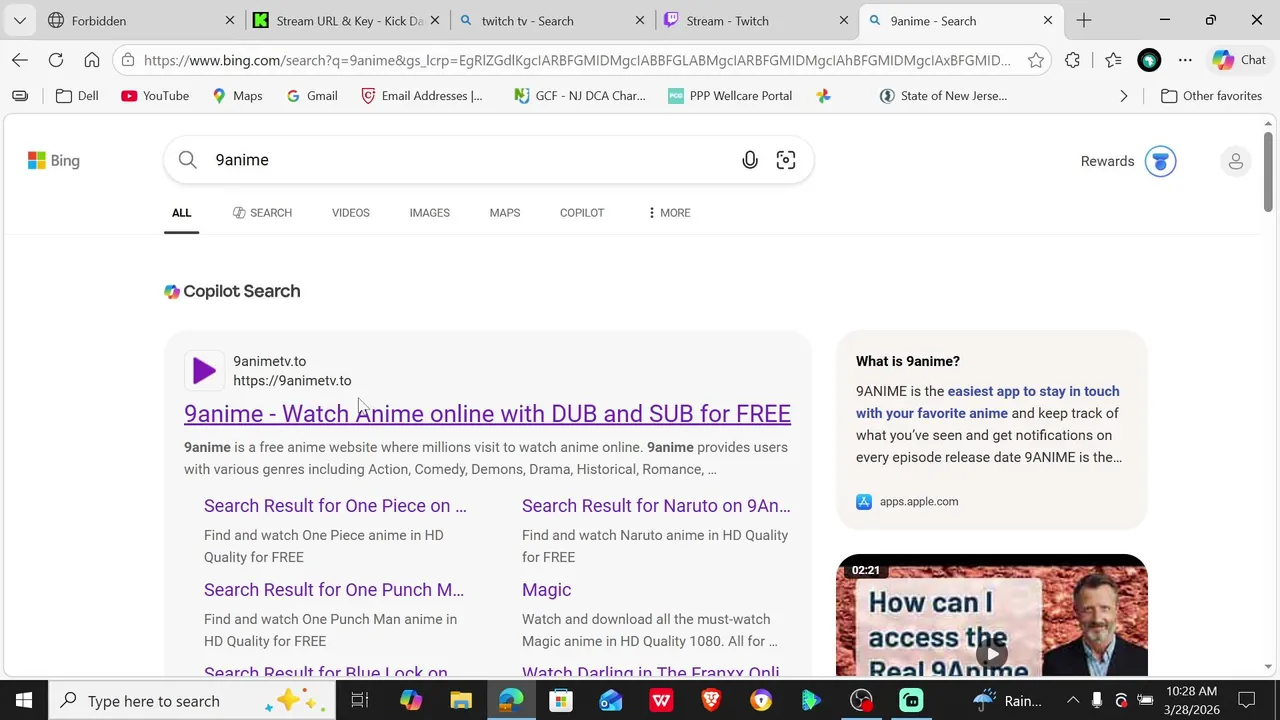Screen dimensions: 1280x720
Task: Open the Magic anime link
Action: pos(546,590)
